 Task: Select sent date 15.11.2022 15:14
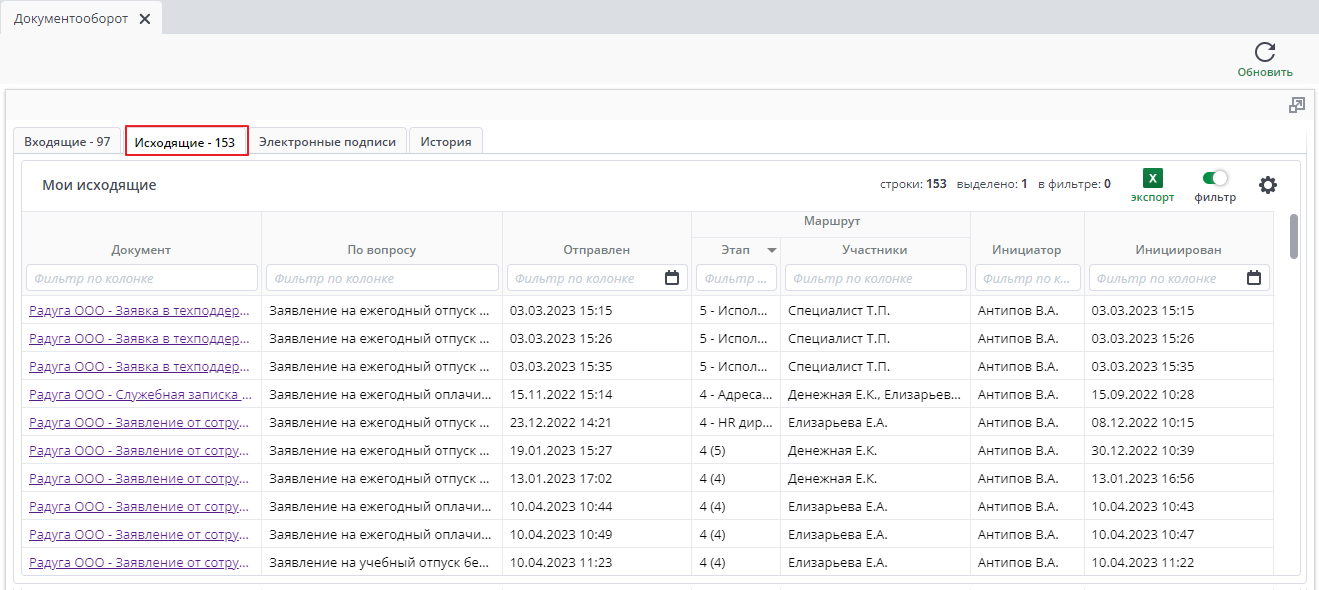click(597, 395)
